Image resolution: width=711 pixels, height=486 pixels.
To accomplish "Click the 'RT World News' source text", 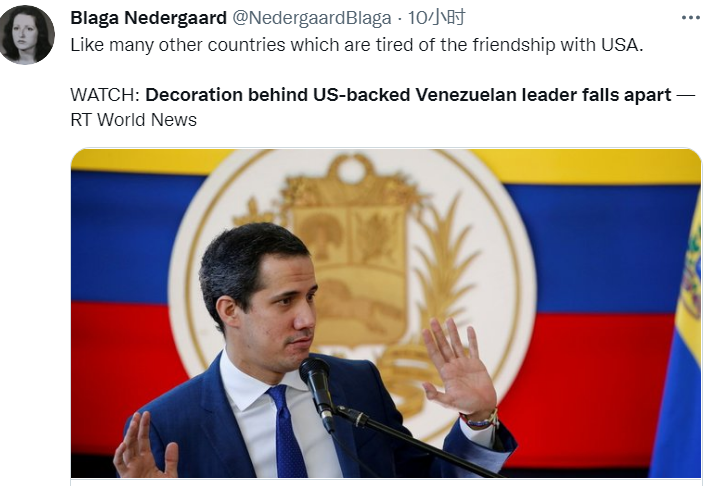I will click(134, 120).
